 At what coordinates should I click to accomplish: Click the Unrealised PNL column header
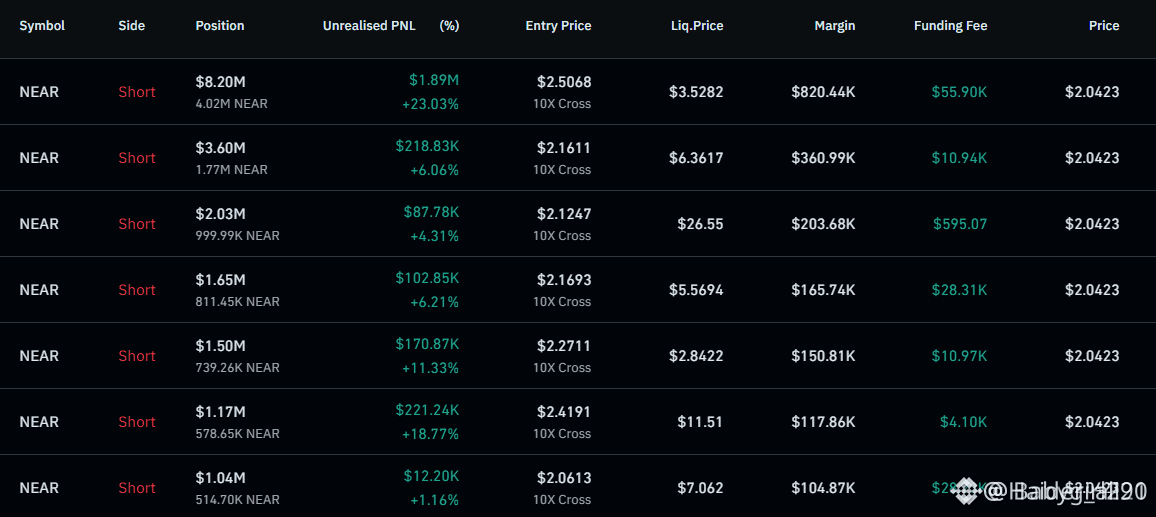(369, 26)
